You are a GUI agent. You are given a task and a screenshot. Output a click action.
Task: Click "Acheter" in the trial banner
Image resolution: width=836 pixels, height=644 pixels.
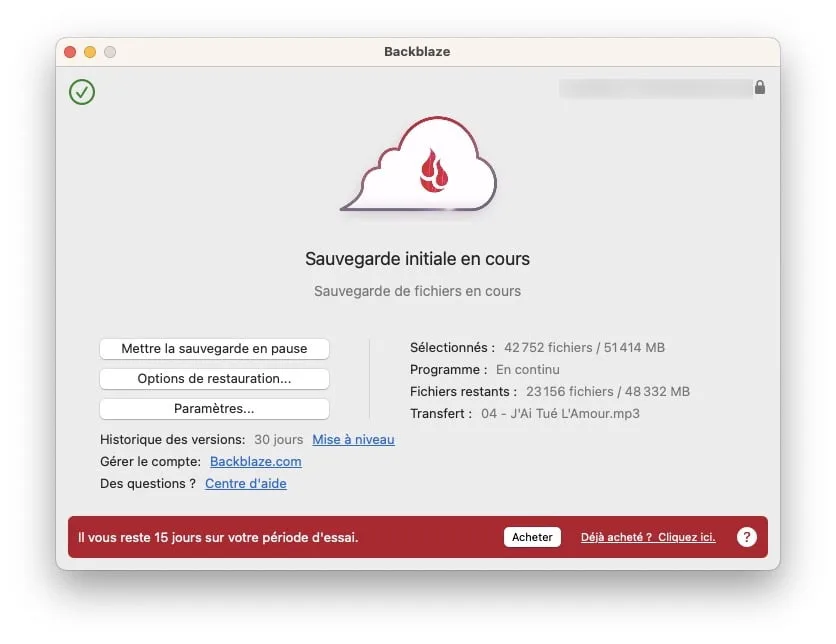[532, 537]
